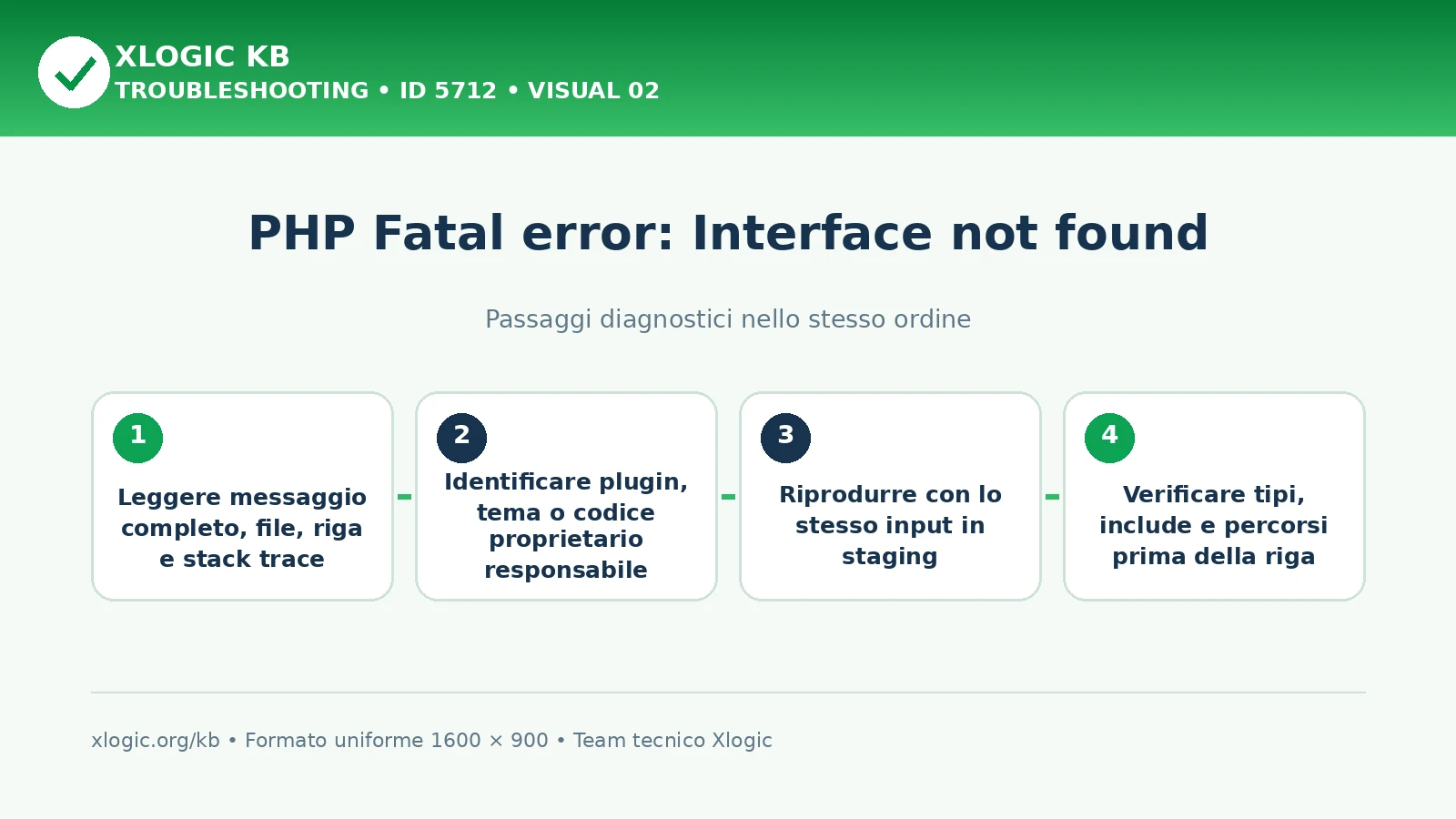Click the dark step 3 number badge
Screen dimensions: 1456x819
pyautogui.click(x=785, y=438)
